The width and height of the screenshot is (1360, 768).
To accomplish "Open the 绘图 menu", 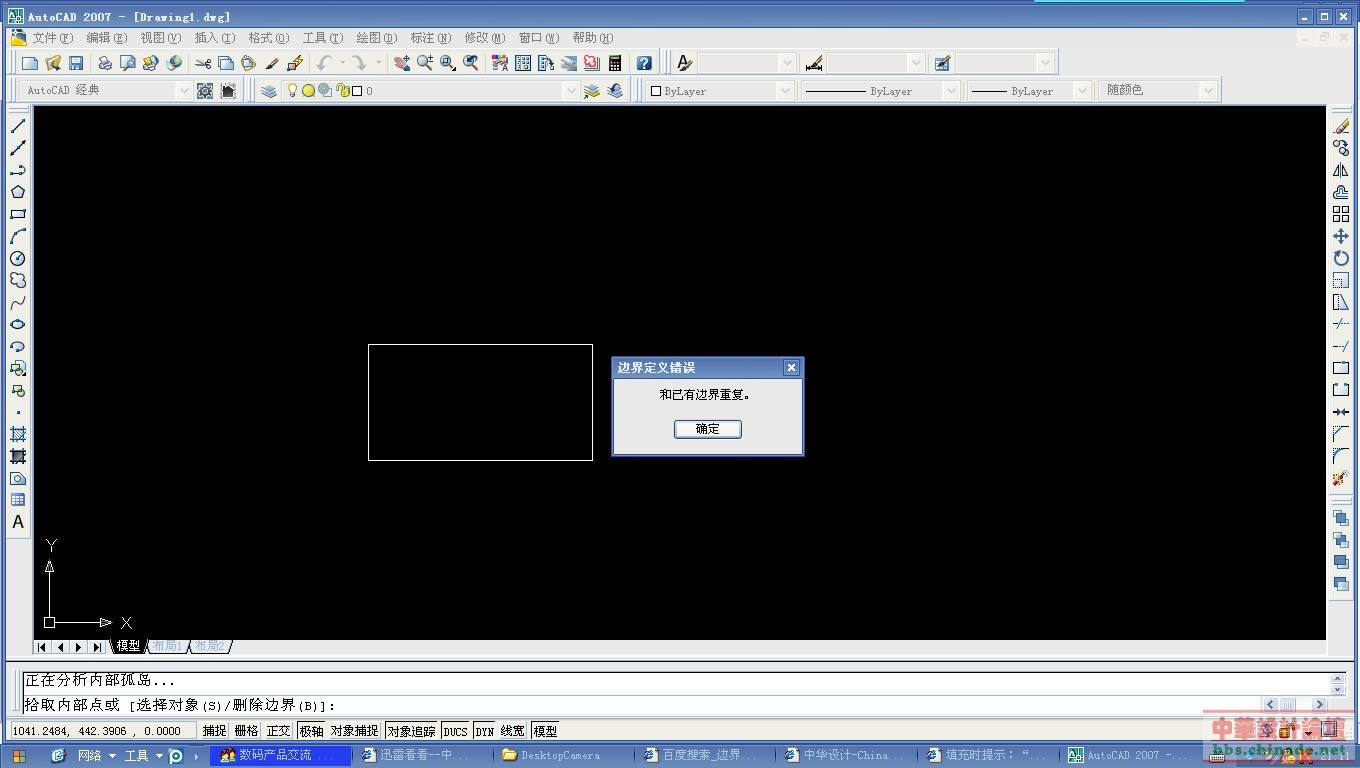I will tap(376, 38).
